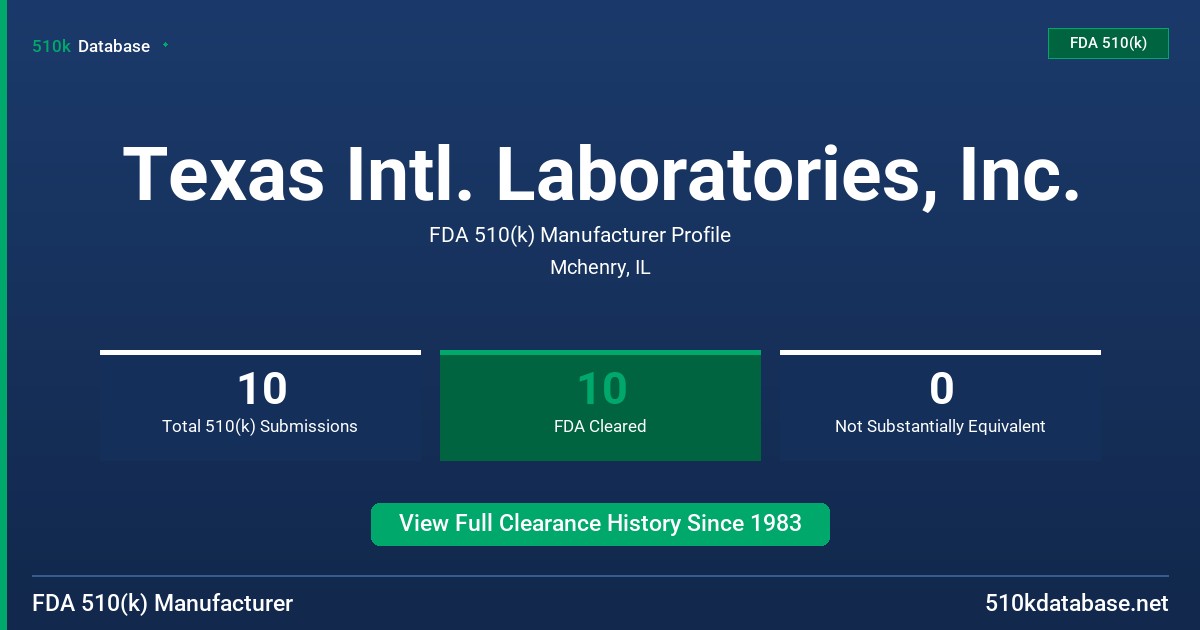The height and width of the screenshot is (630, 1200).
Task: Select the FDA 510(k) Manufacturer Profile subtitle
Action: (580, 235)
